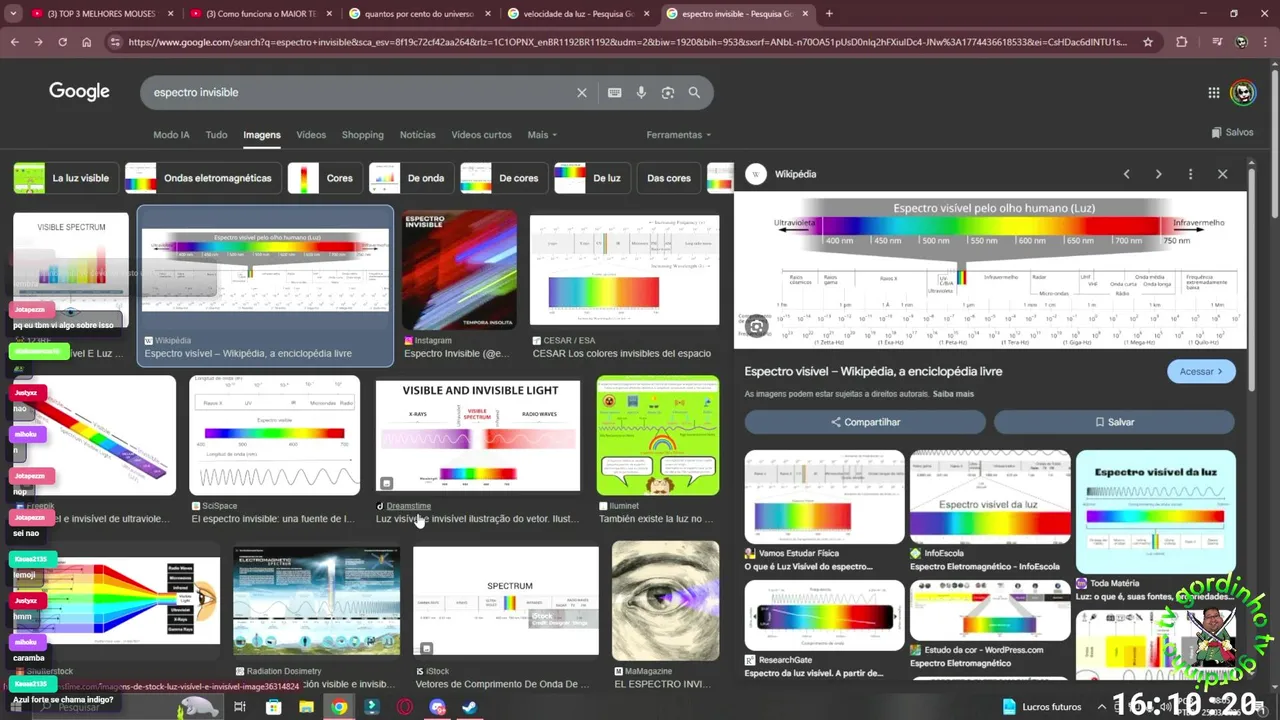Open a new browser tab with plus
1280x720 pixels.
(829, 14)
